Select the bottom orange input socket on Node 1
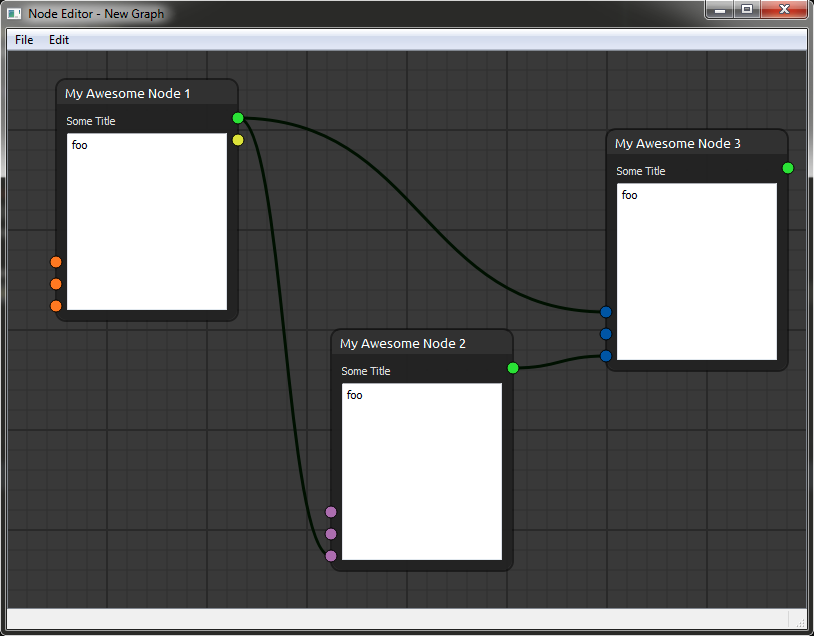Image resolution: width=814 pixels, height=636 pixels. pos(56,306)
